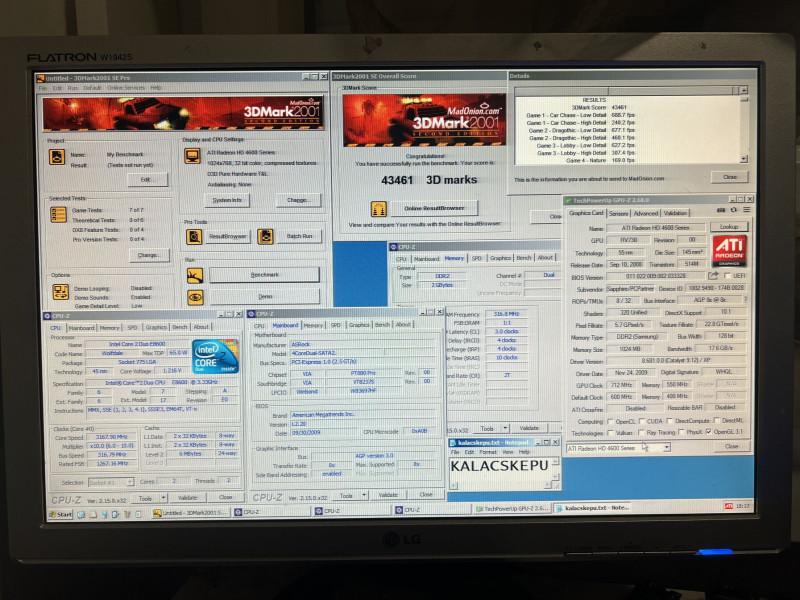
Task: Click the System Info button
Action: [227, 200]
